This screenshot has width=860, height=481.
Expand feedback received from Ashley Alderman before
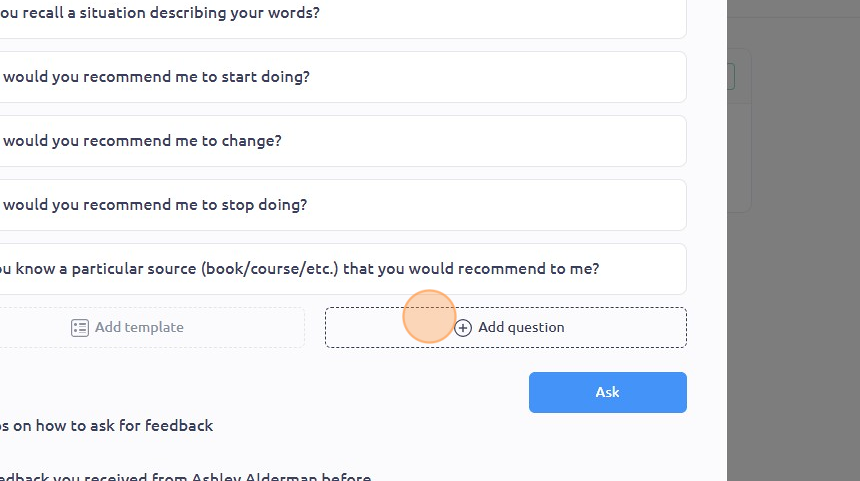click(185, 477)
